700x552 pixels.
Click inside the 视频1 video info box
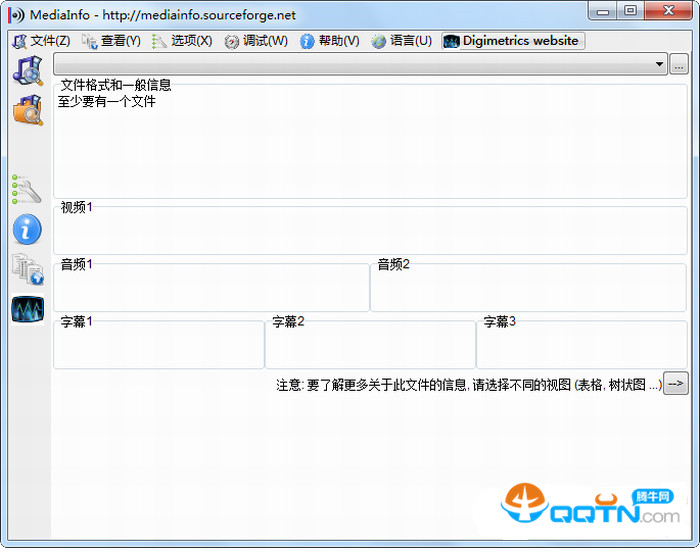click(x=370, y=232)
